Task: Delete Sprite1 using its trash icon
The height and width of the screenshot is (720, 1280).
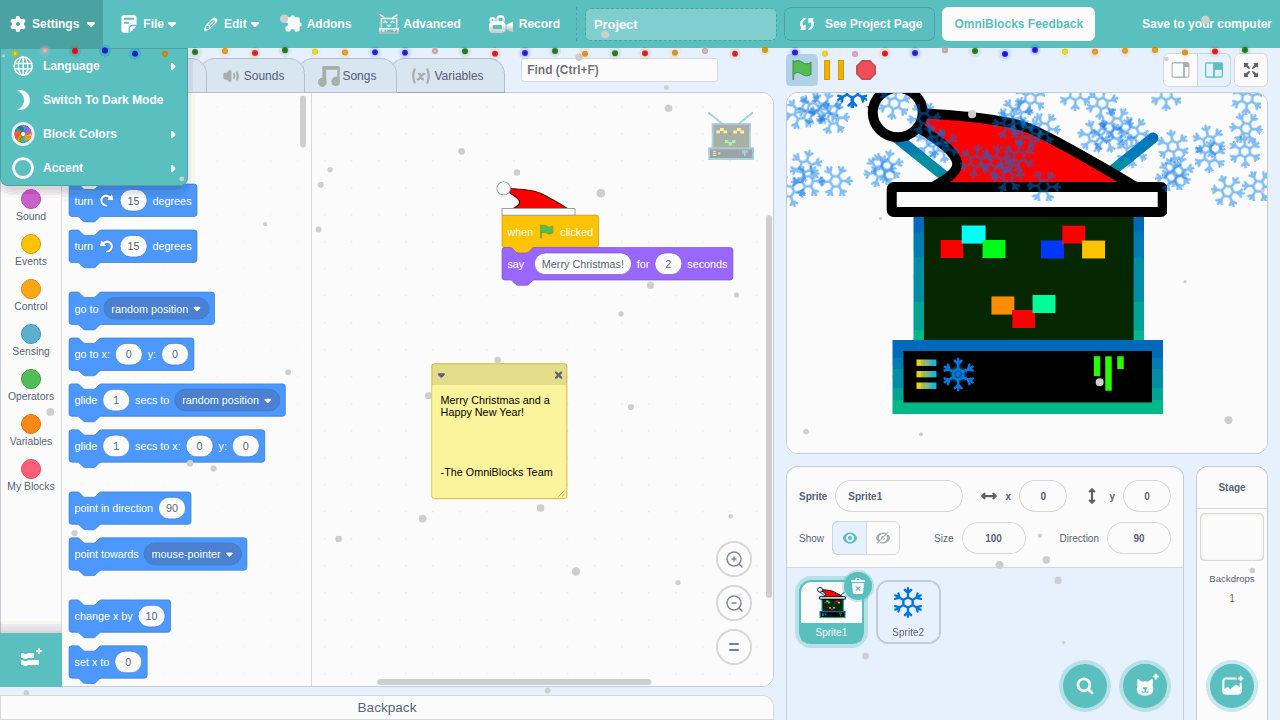Action: [x=858, y=587]
